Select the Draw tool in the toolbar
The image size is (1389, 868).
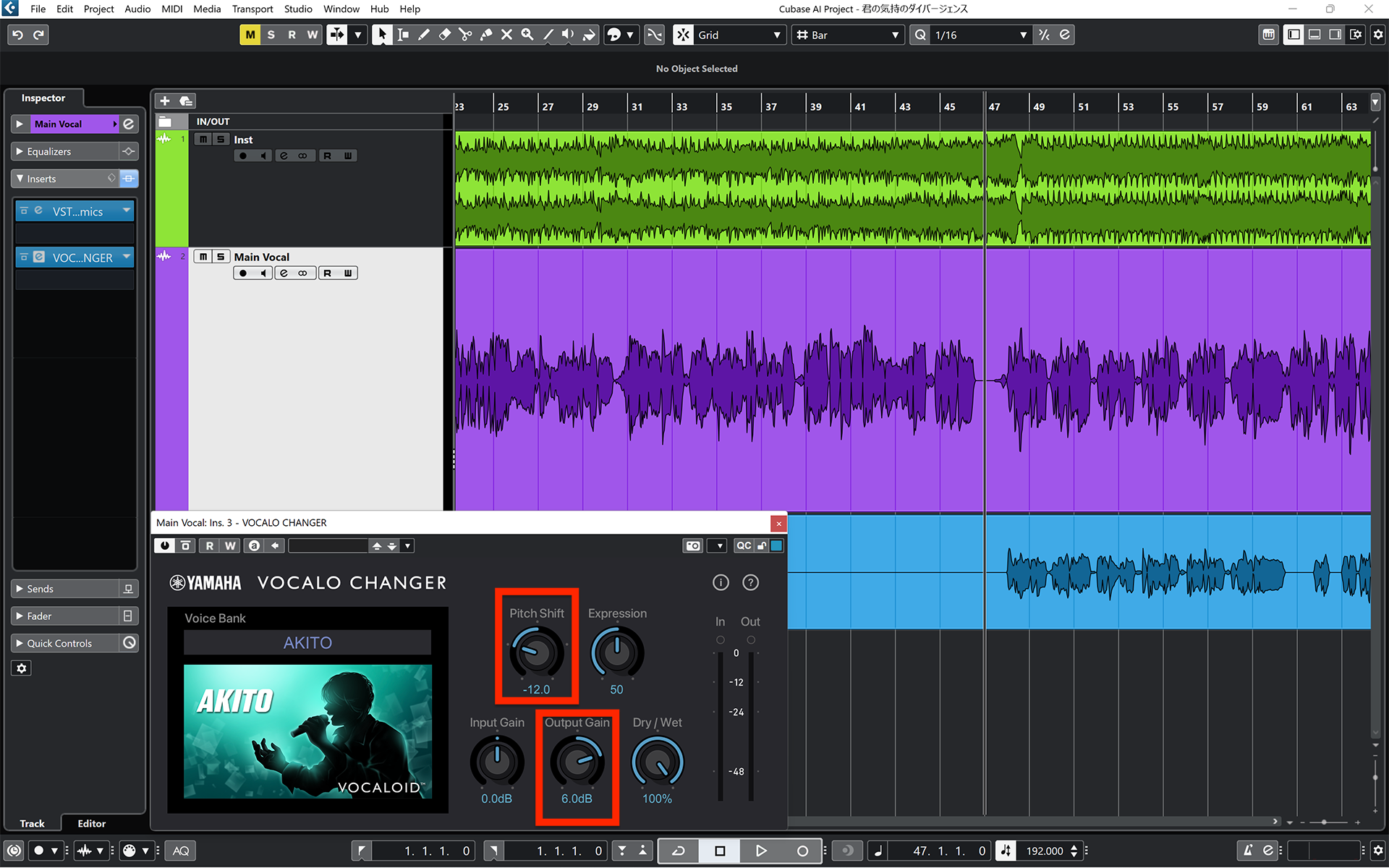pyautogui.click(x=424, y=34)
